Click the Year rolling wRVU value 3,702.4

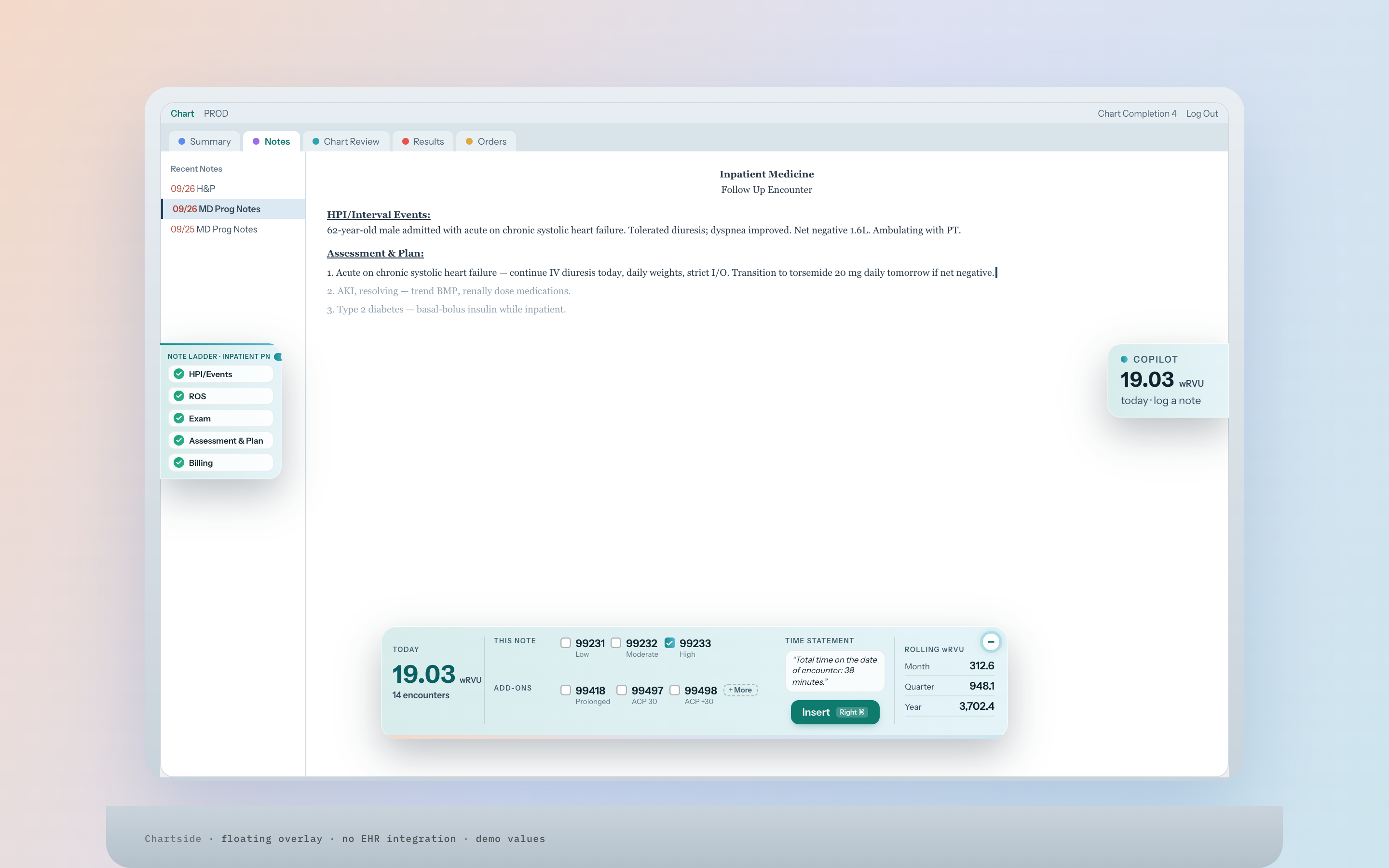pyautogui.click(x=976, y=706)
